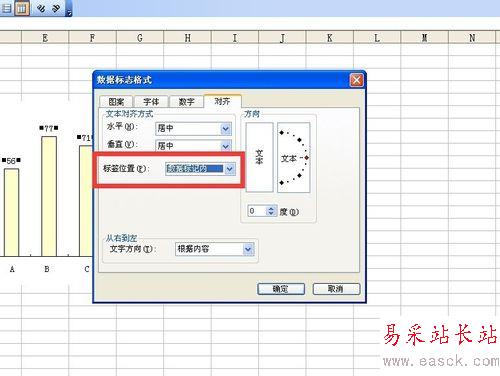
Task: Click the axis label B
Action: [x=47, y=269]
